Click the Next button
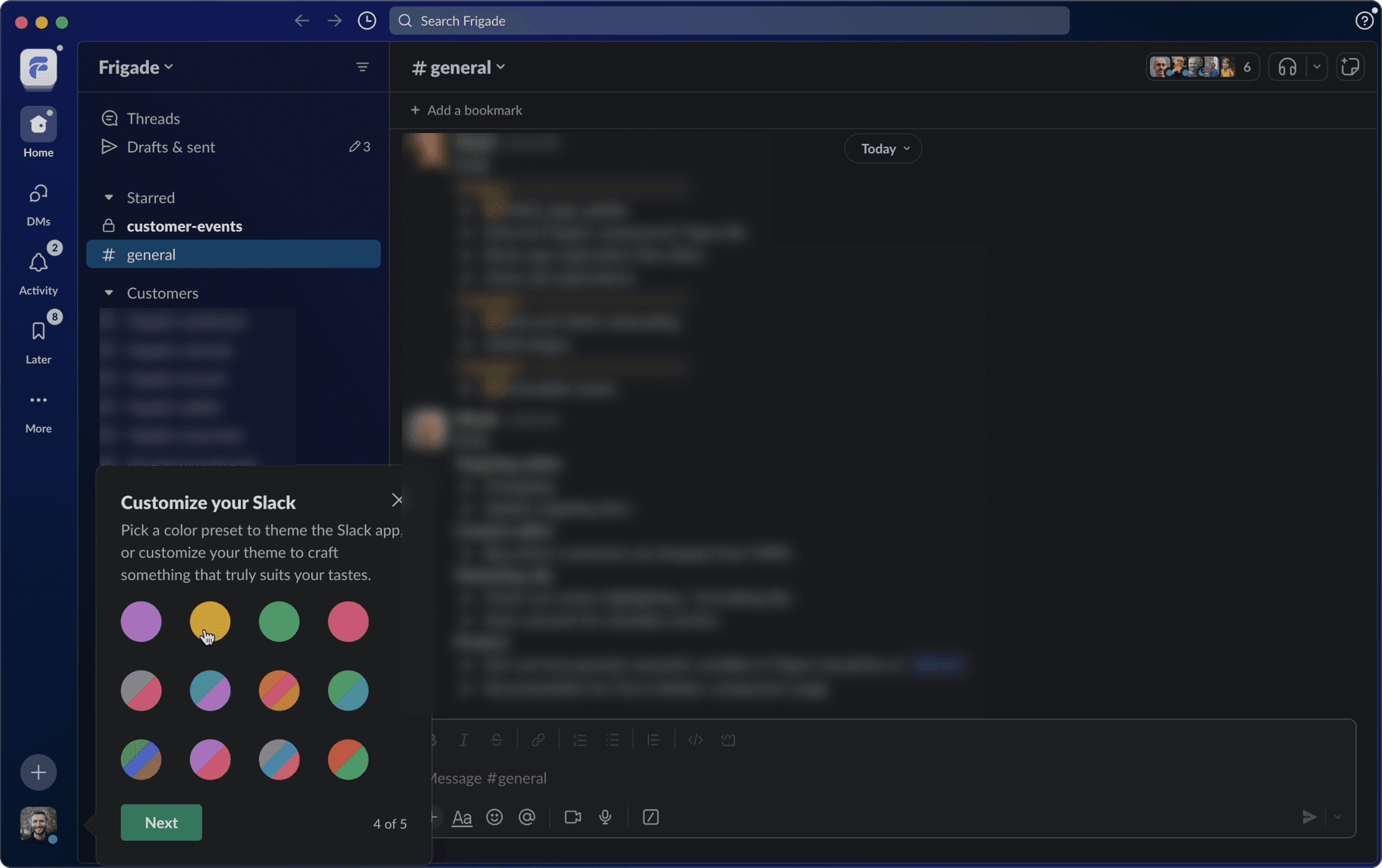 pos(161,822)
